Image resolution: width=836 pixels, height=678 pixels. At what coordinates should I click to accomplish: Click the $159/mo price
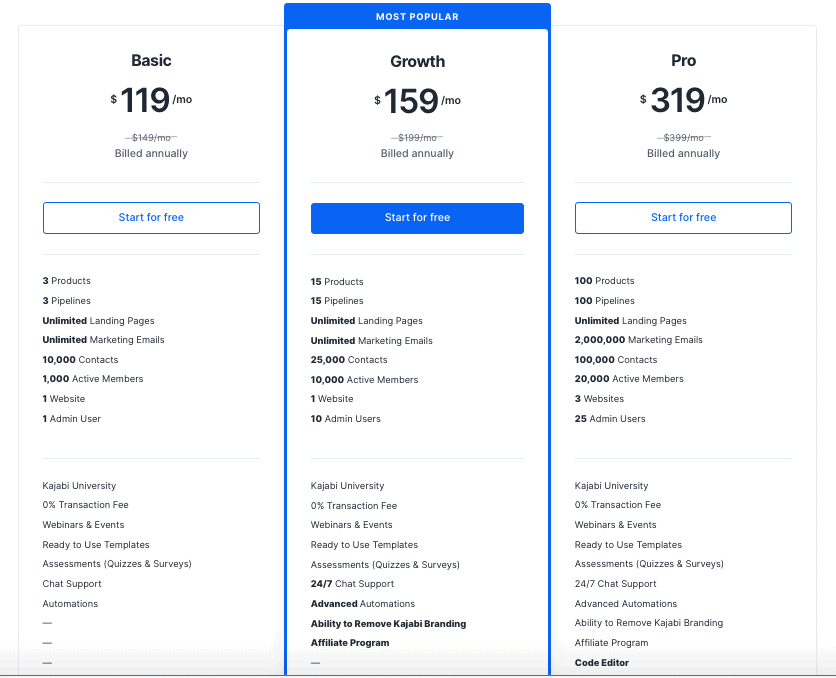point(417,101)
